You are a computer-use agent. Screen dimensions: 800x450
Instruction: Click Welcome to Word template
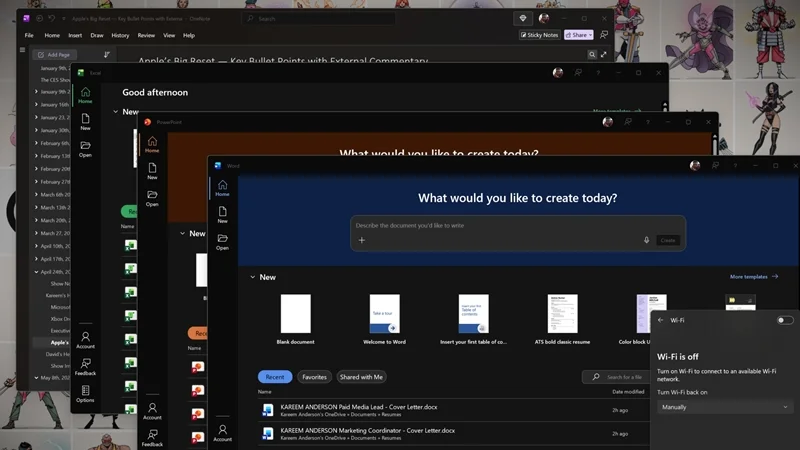pyautogui.click(x=385, y=319)
